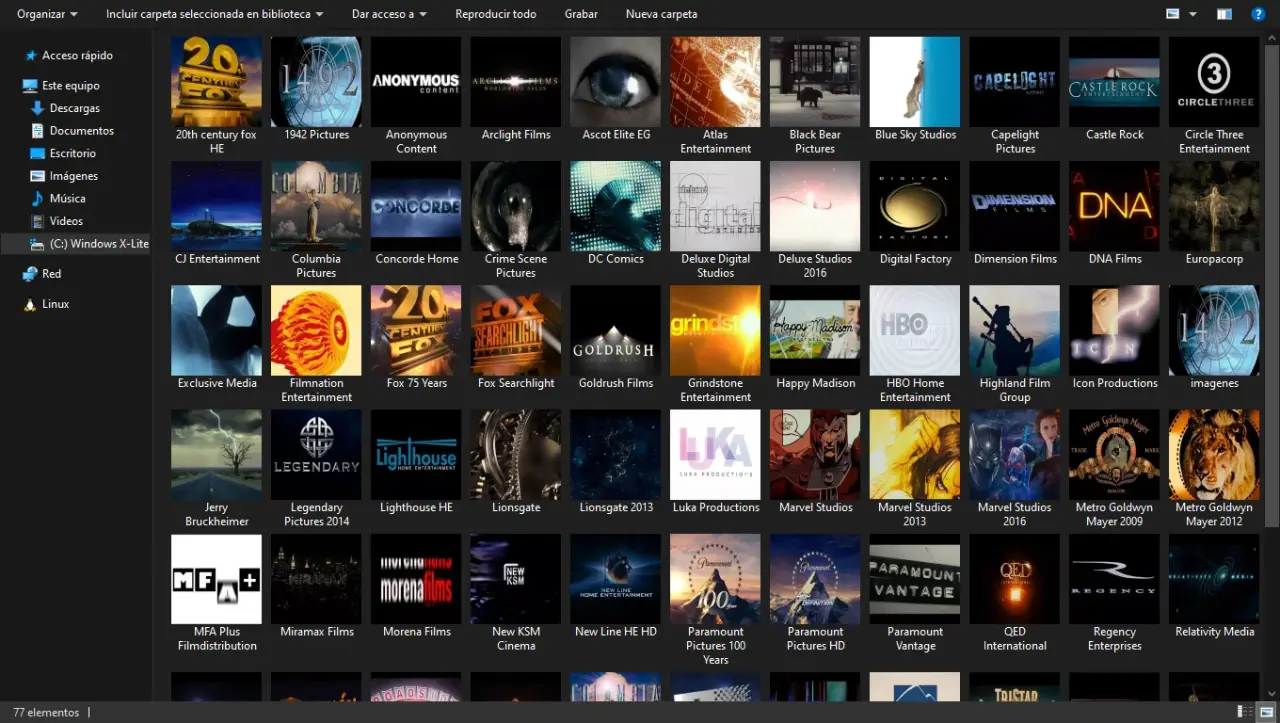Select the Atlas Entertainment folder

point(716,96)
